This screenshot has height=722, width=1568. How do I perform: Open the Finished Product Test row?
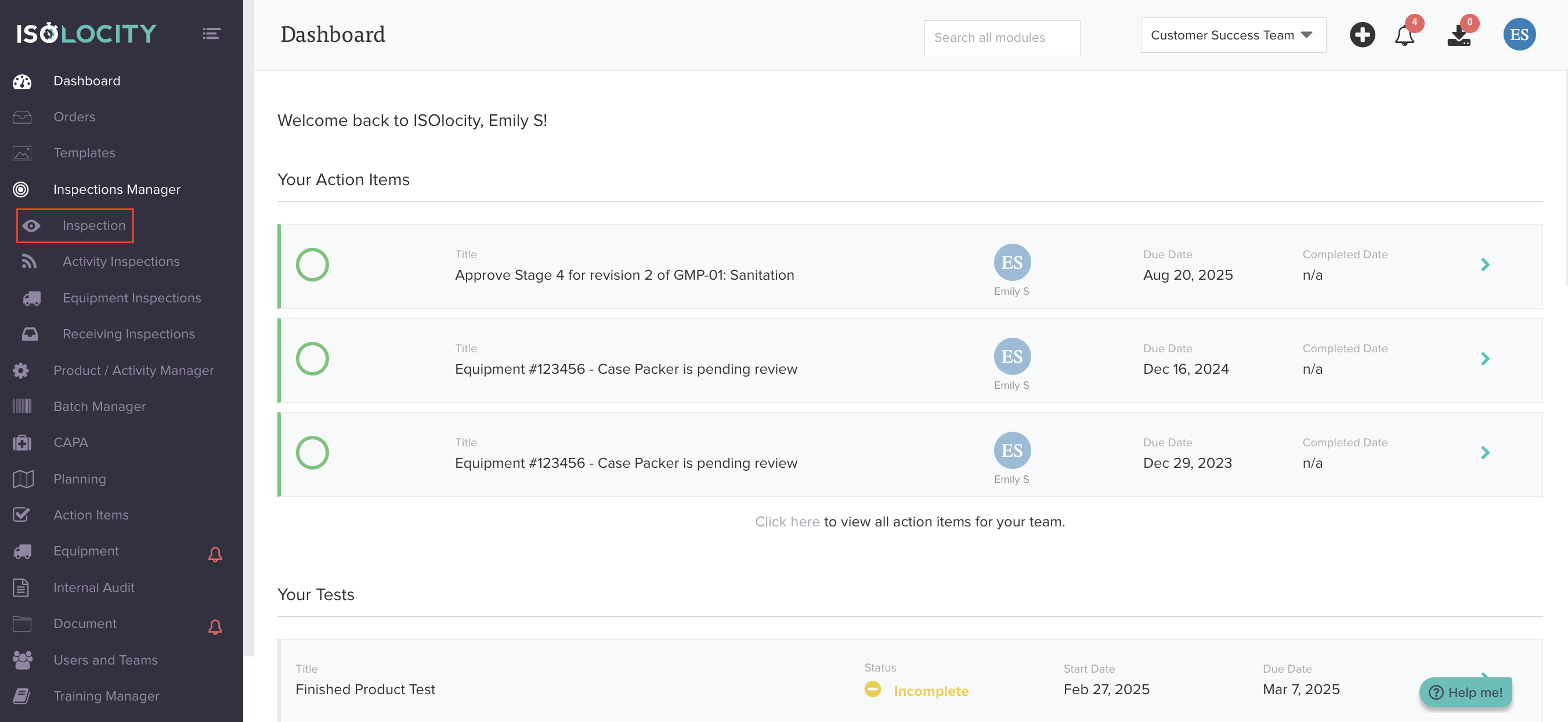(x=365, y=689)
